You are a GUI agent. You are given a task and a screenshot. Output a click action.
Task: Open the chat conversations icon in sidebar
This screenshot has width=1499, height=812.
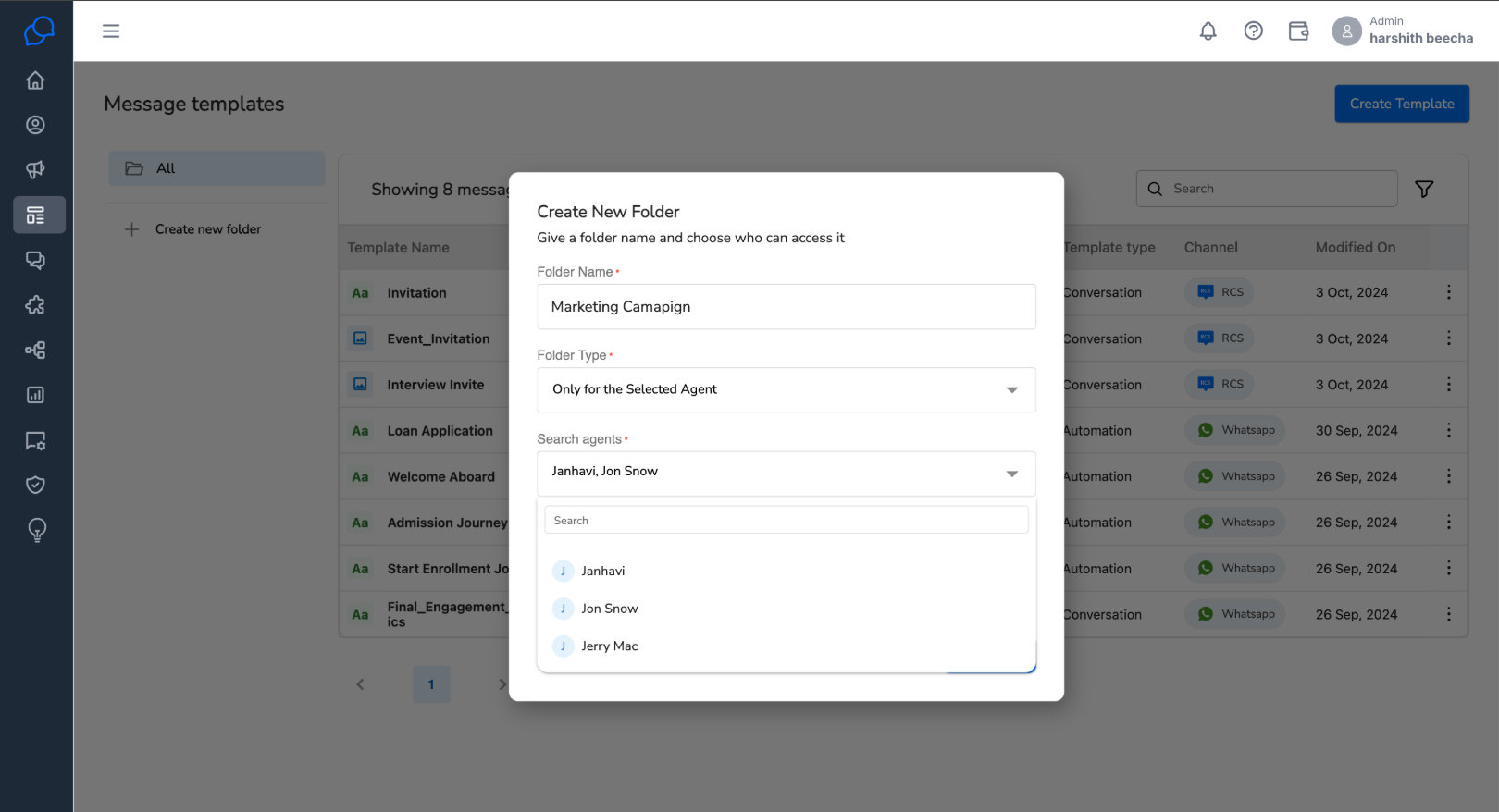point(36,260)
